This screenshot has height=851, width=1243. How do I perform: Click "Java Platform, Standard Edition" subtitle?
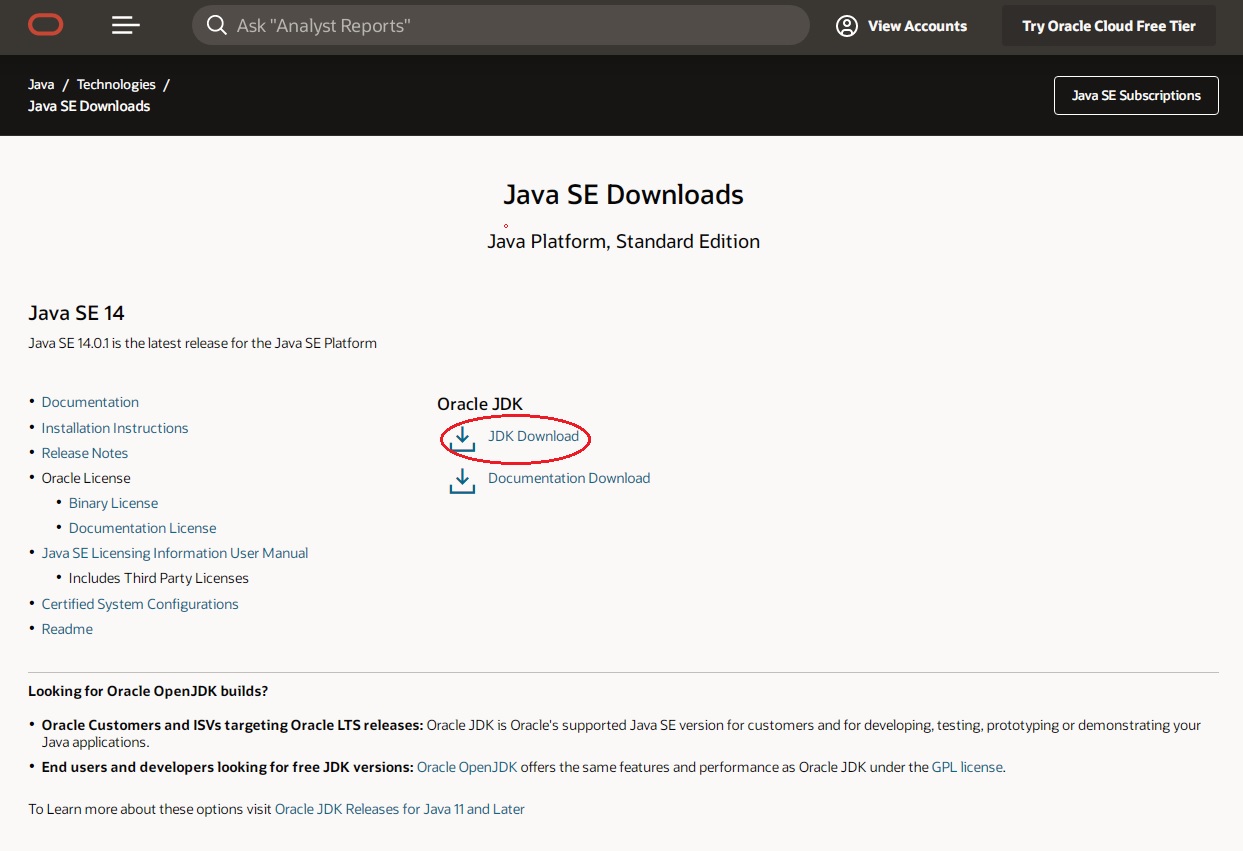click(623, 241)
